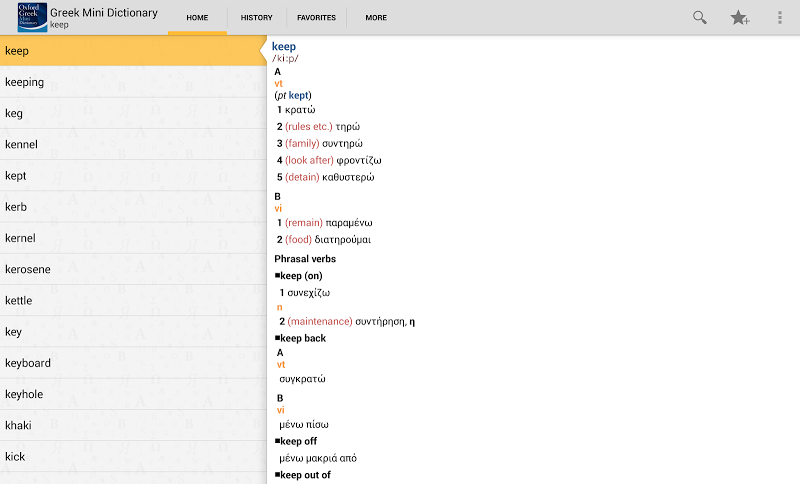Select 'kettle' from the word list
The image size is (800, 484).
pyautogui.click(x=132, y=300)
